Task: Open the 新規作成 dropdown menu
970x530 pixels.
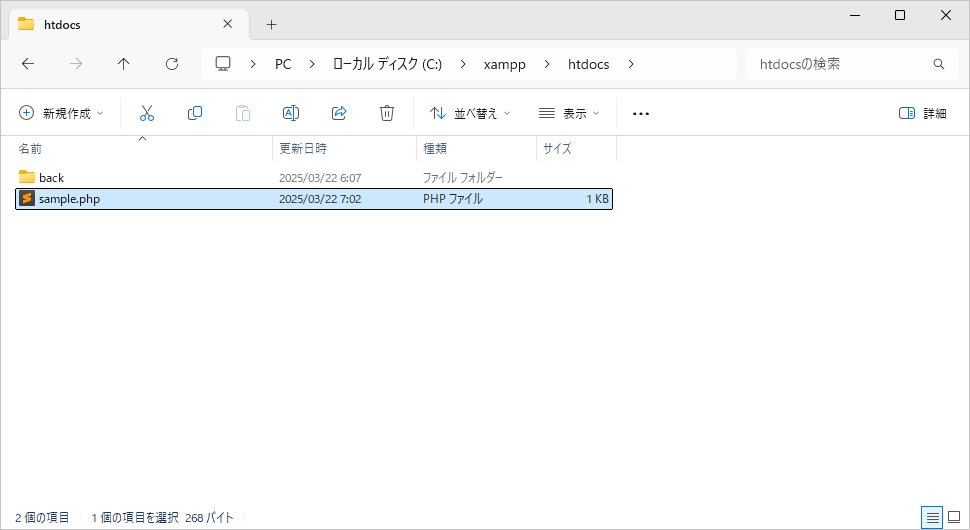Action: (x=61, y=113)
